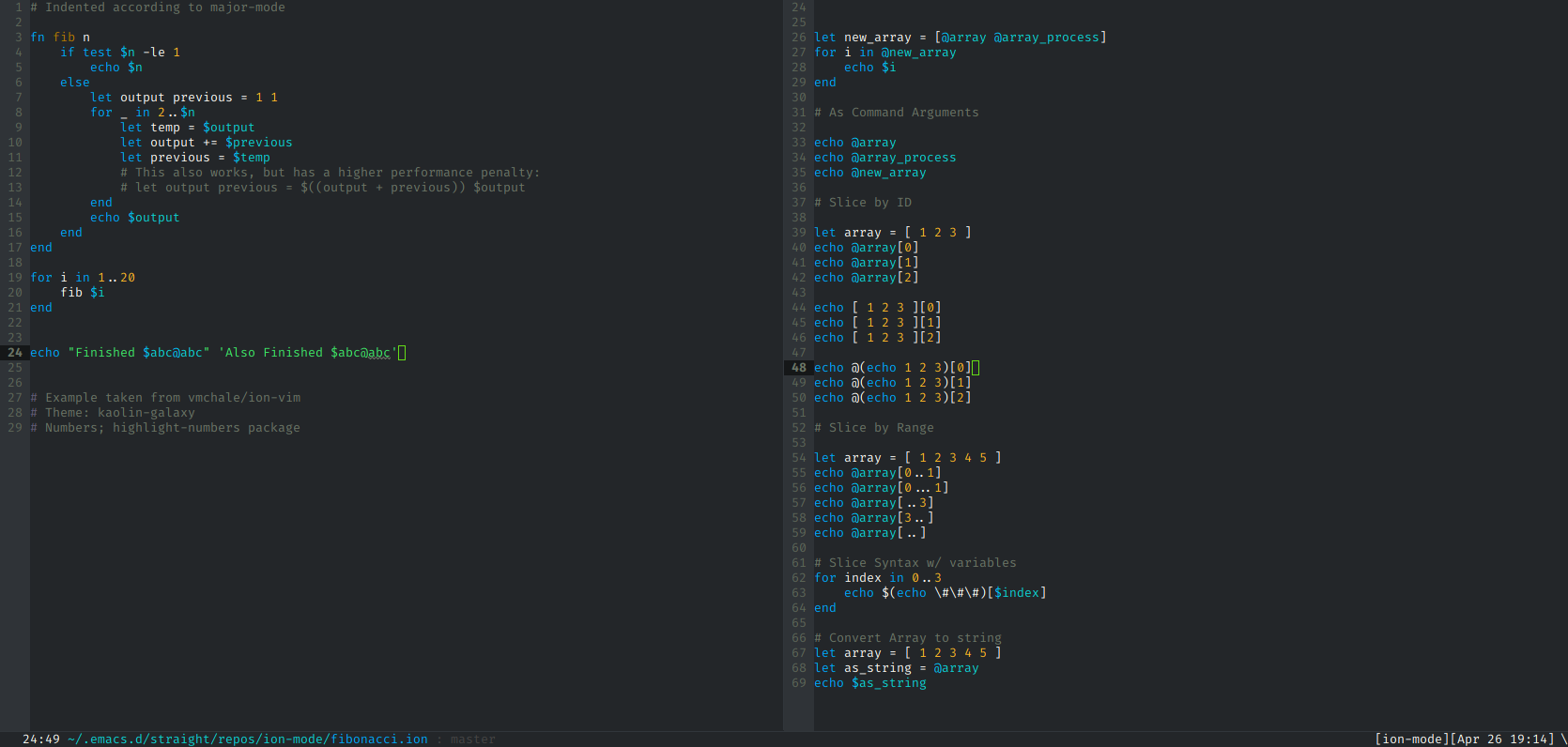
Task: Click 'echo @array[3..]' line
Action: tap(874, 518)
